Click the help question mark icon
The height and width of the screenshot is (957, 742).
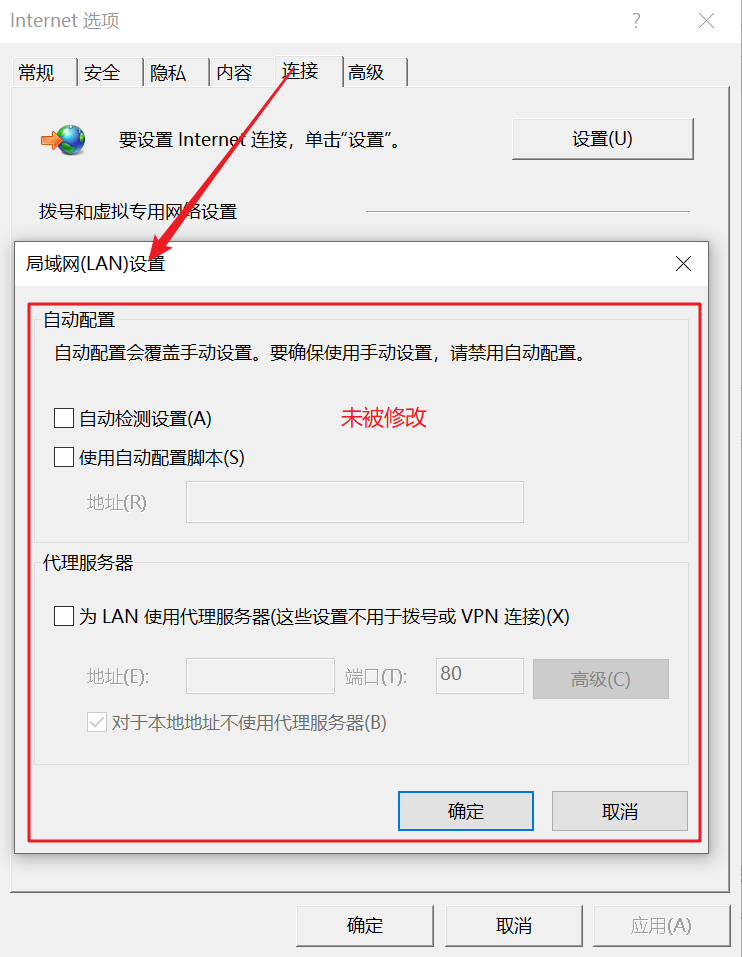tap(636, 21)
